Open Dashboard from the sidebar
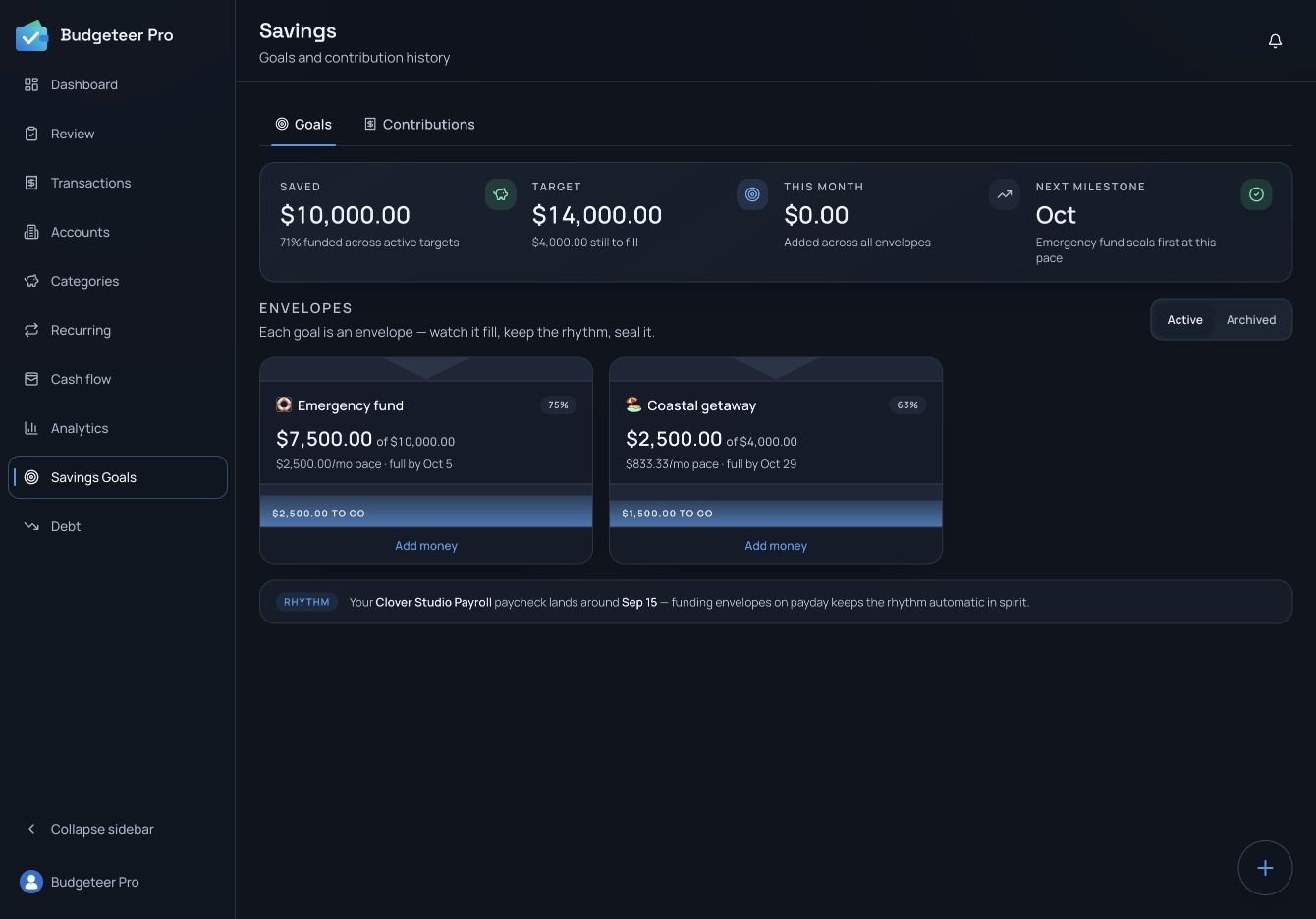 coord(118,84)
